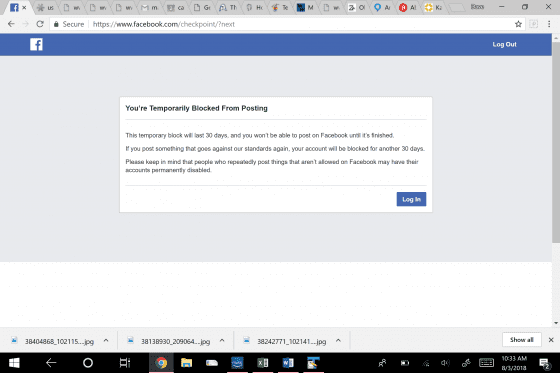The image size is (560, 373).
Task: Click the volume speaker icon
Action: point(445,363)
